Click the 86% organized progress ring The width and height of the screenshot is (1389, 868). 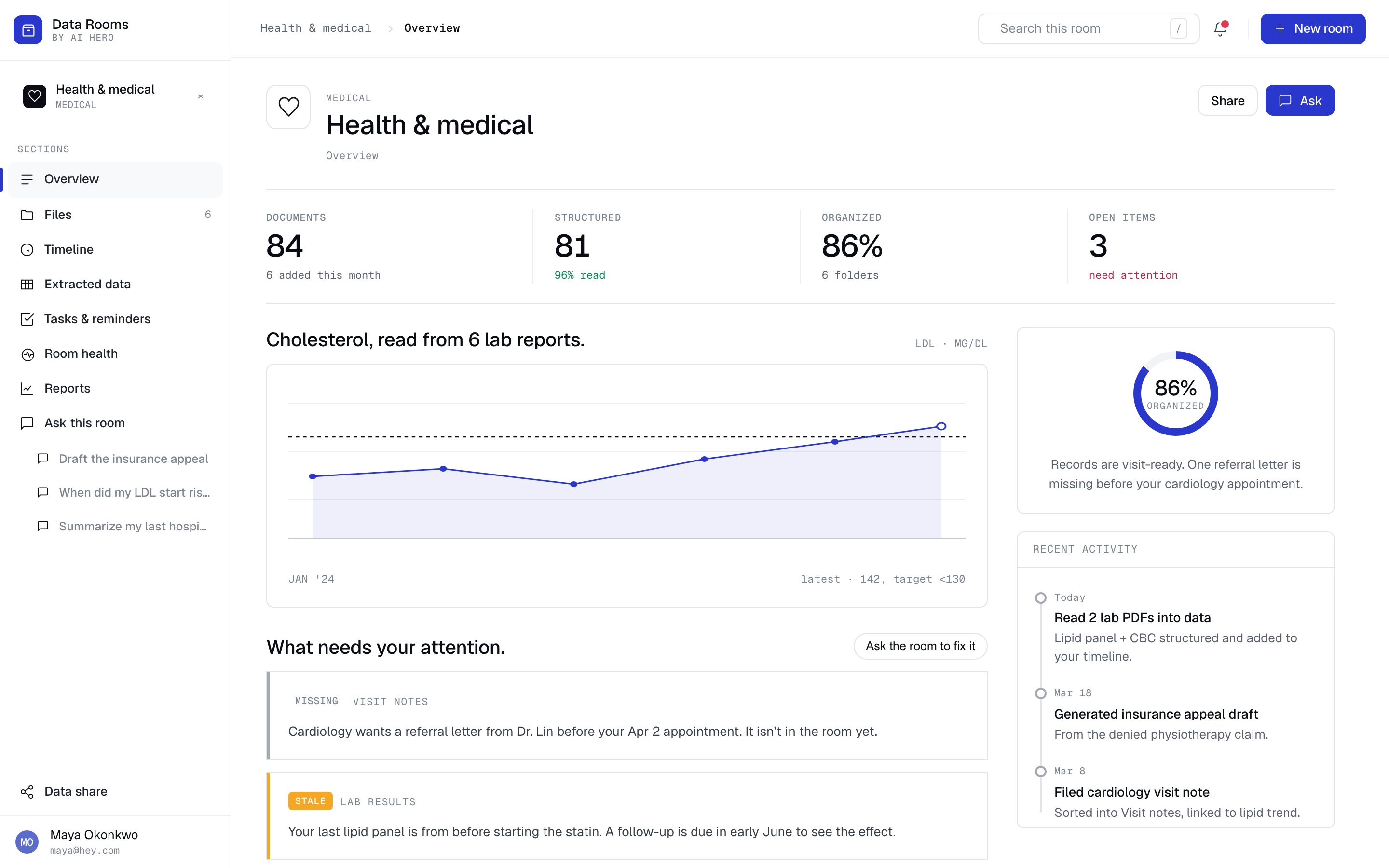(x=1175, y=393)
